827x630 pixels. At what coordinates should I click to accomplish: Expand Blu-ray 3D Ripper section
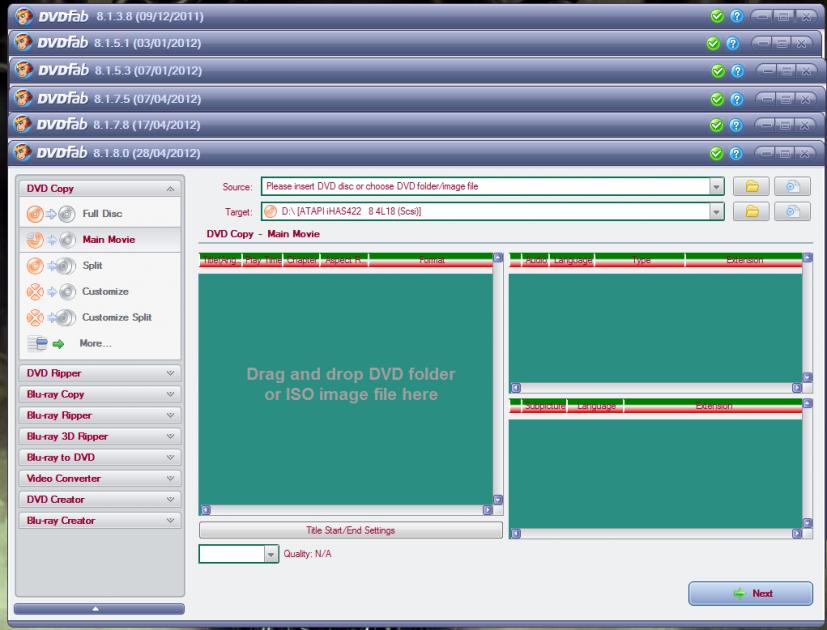click(100, 436)
